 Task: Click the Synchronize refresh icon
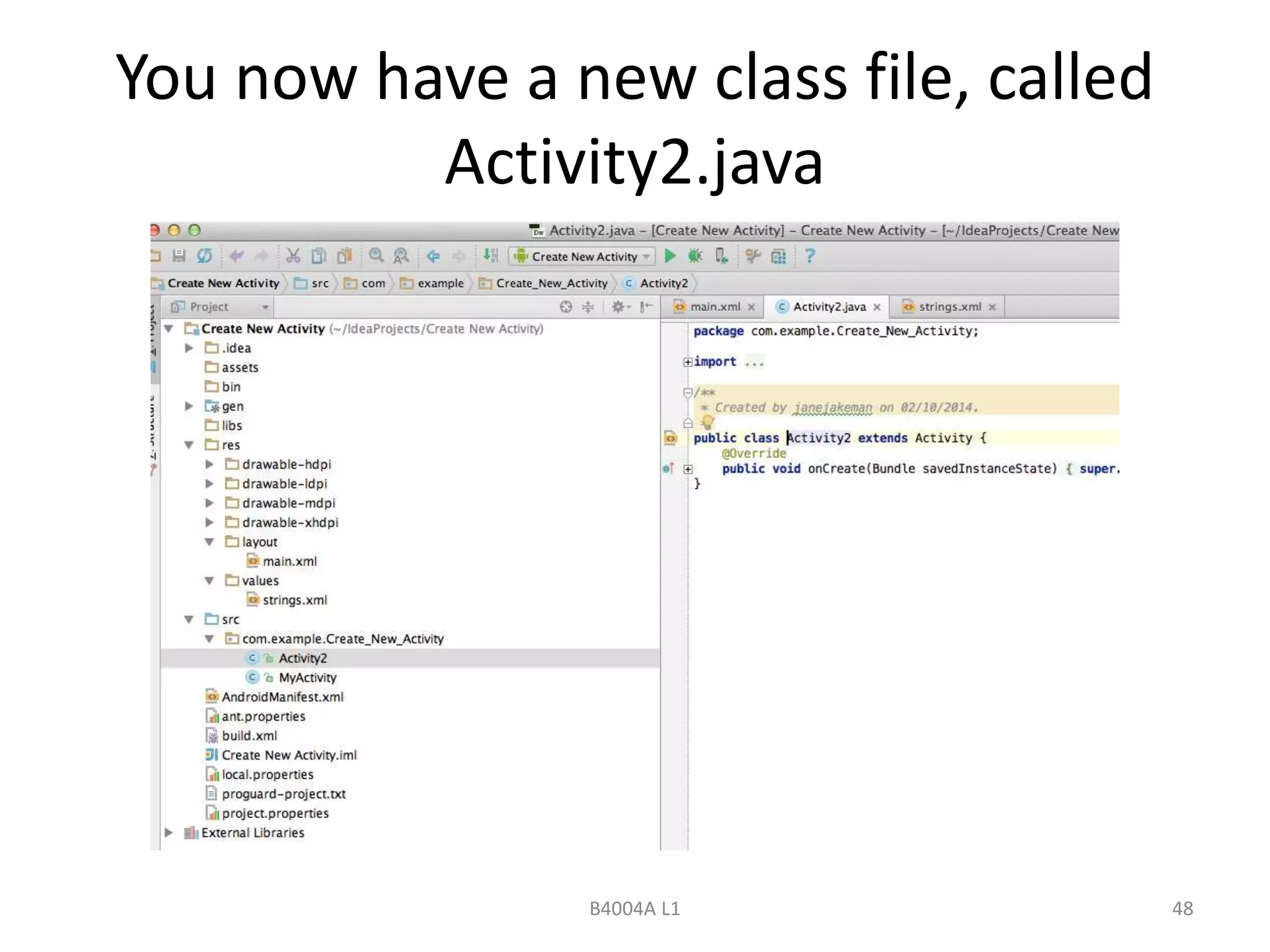[205, 255]
